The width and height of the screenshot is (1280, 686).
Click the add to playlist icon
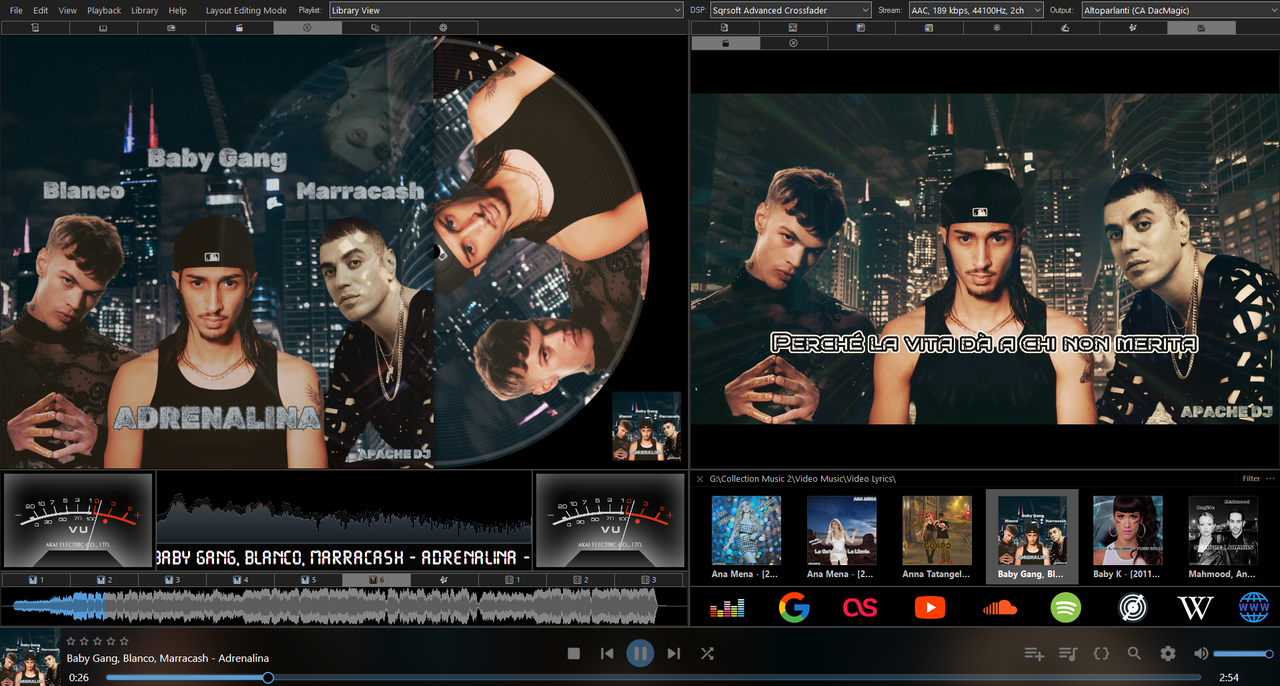click(x=1034, y=653)
